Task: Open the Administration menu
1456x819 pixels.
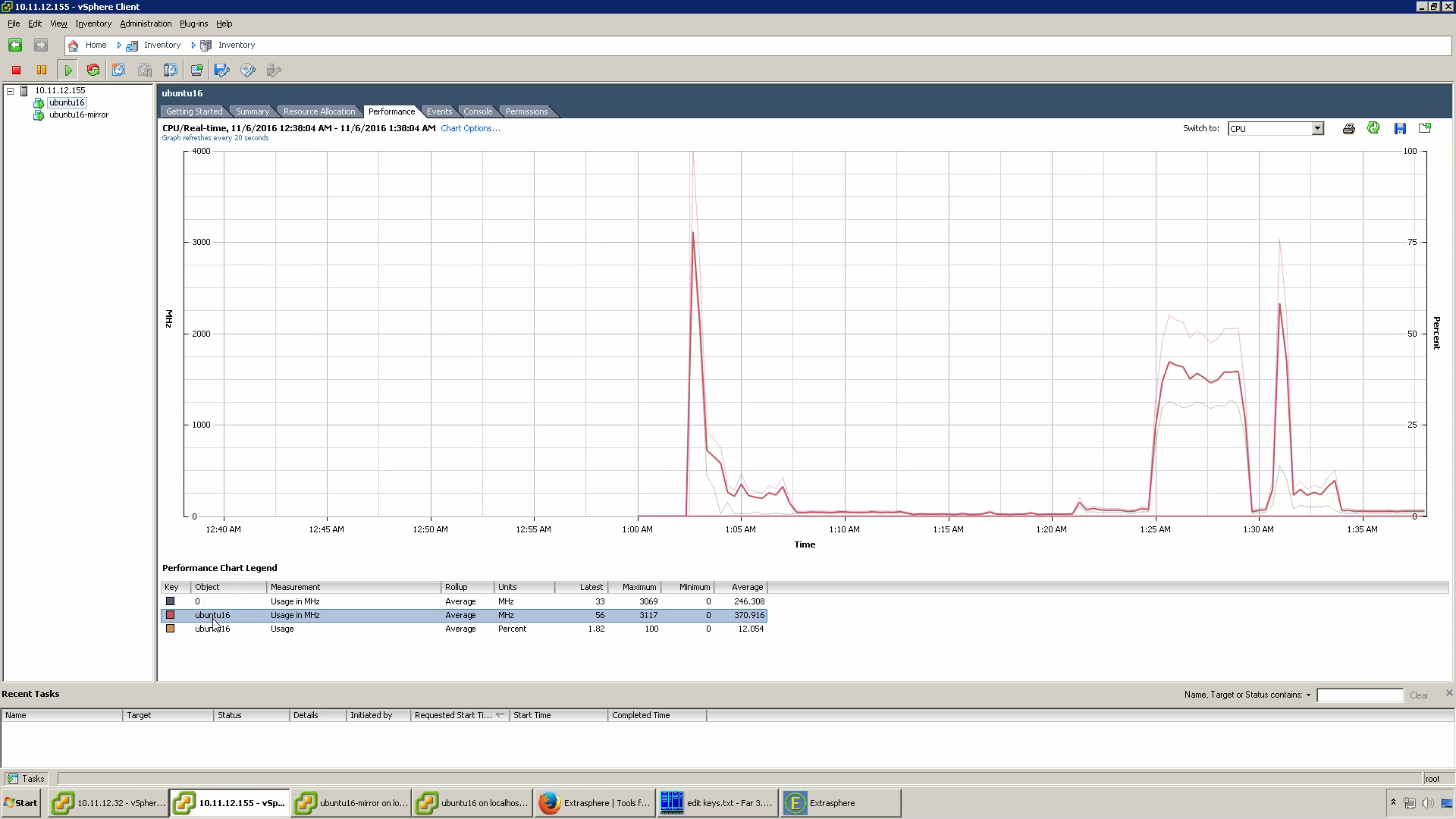Action: [x=146, y=24]
